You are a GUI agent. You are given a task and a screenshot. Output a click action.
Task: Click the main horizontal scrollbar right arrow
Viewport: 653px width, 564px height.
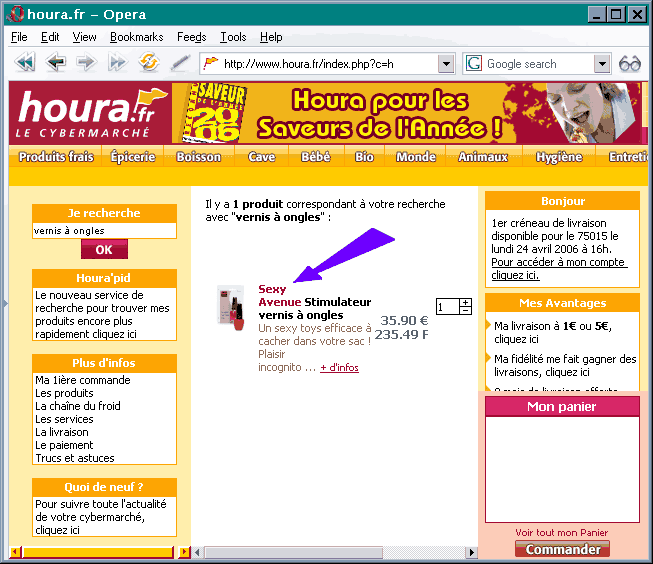point(471,552)
